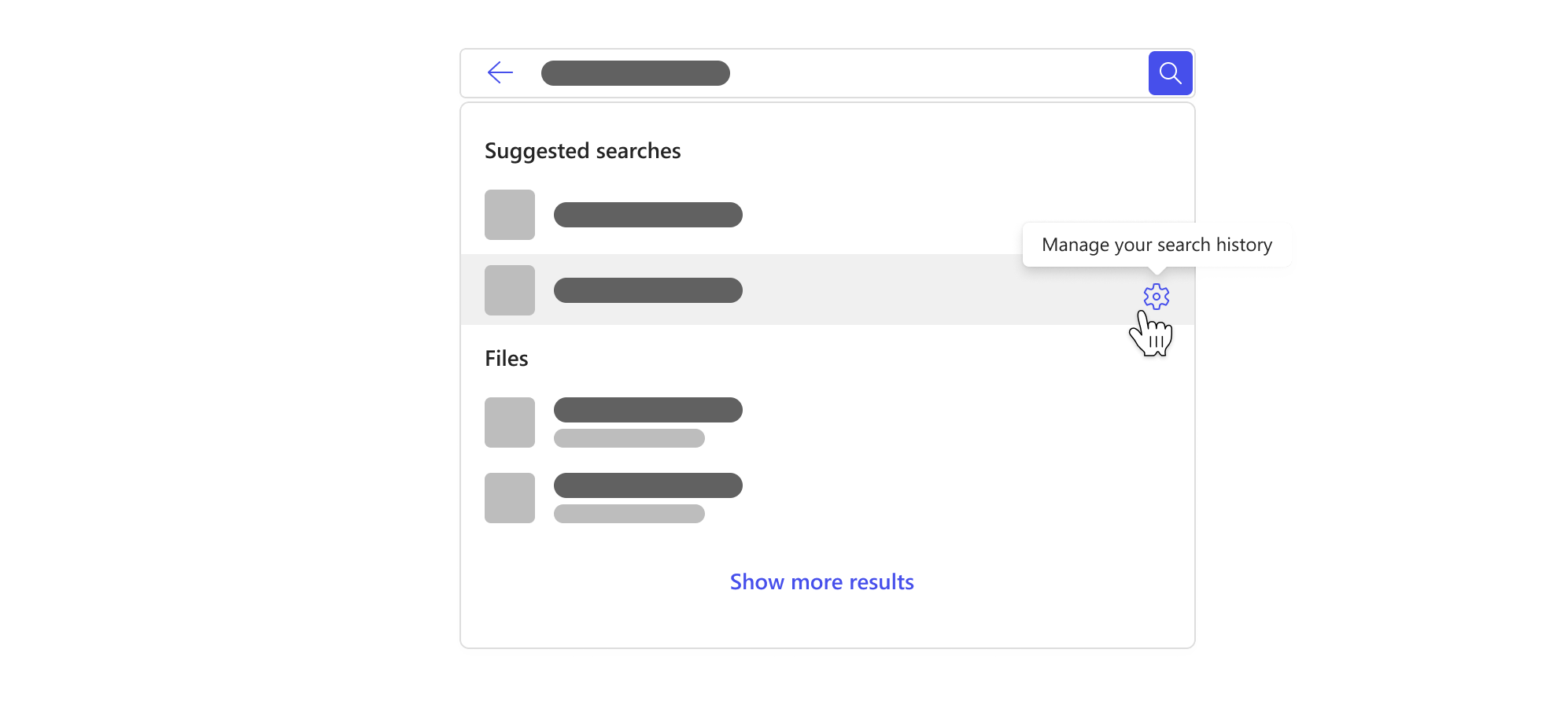Click the highlighted suggestion's thumbnail icon
This screenshot has width=1568, height=701.
[x=509, y=290]
